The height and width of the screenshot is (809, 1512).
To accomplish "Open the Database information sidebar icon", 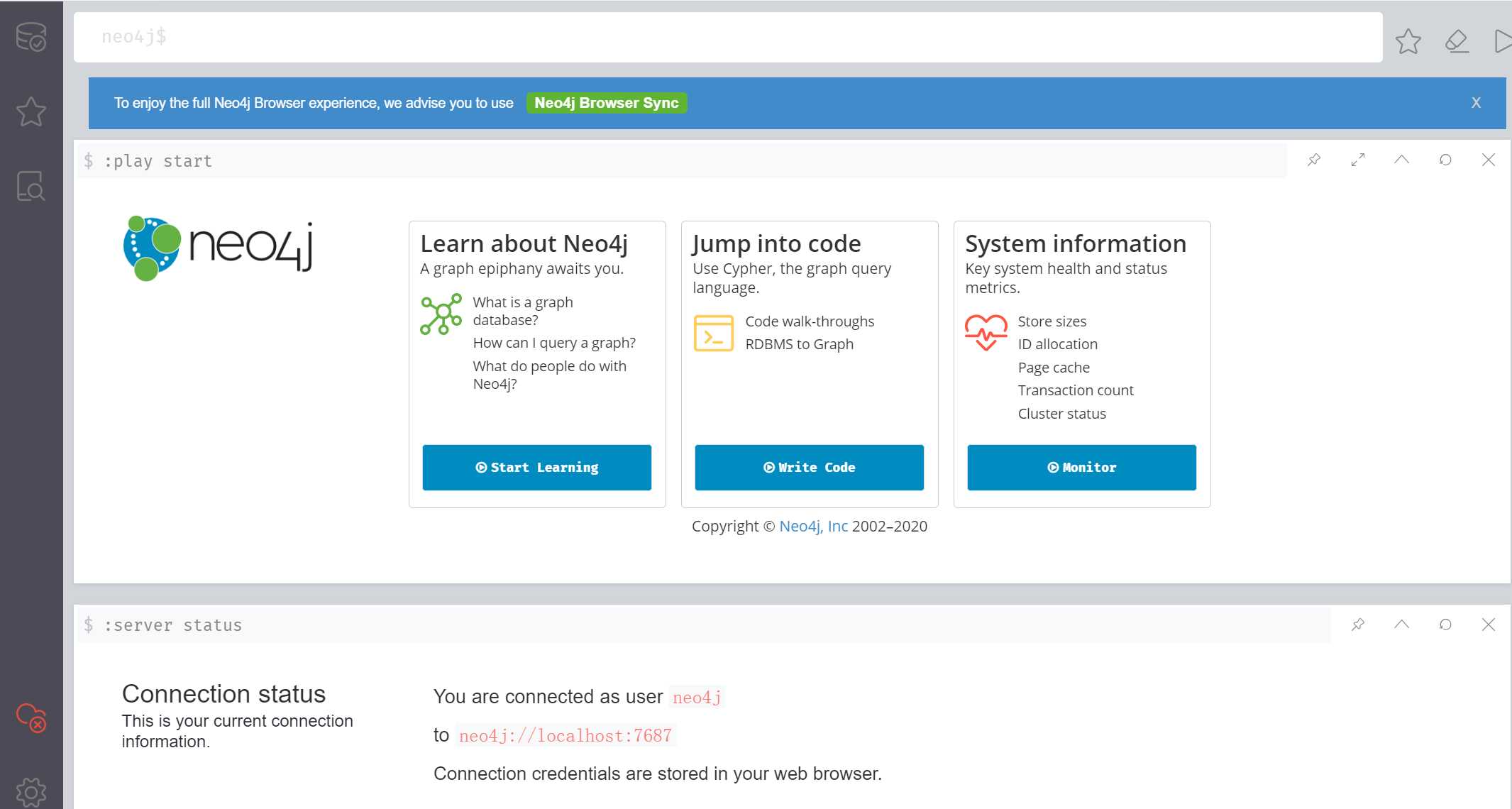I will (x=31, y=37).
